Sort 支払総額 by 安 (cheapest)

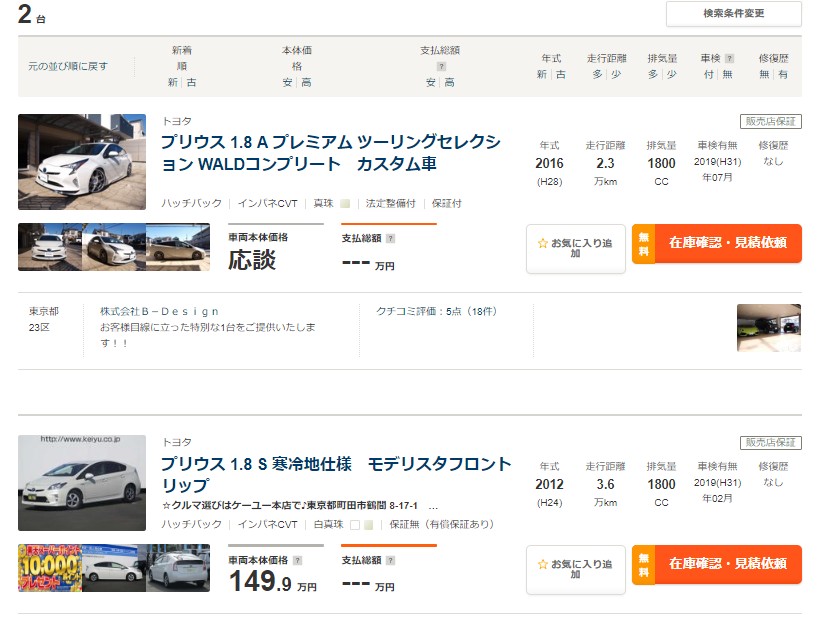tap(430, 82)
